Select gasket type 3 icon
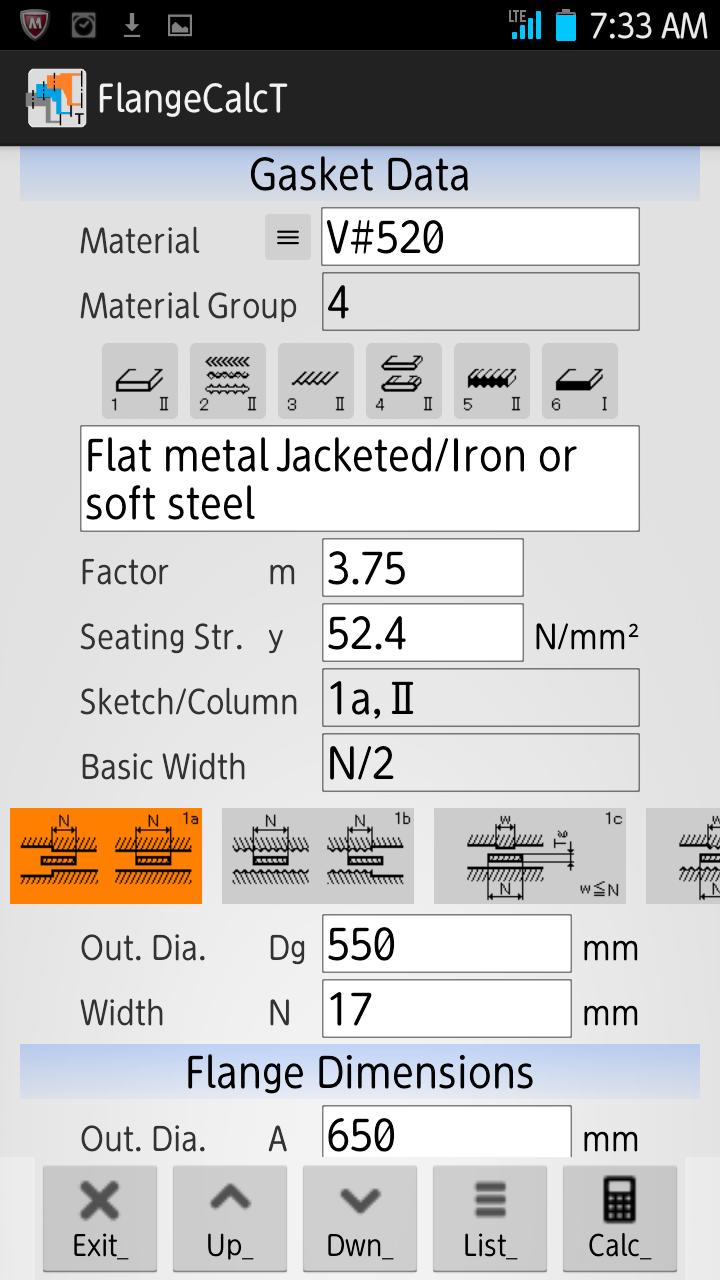The height and width of the screenshot is (1280, 720). pyautogui.click(x=316, y=381)
